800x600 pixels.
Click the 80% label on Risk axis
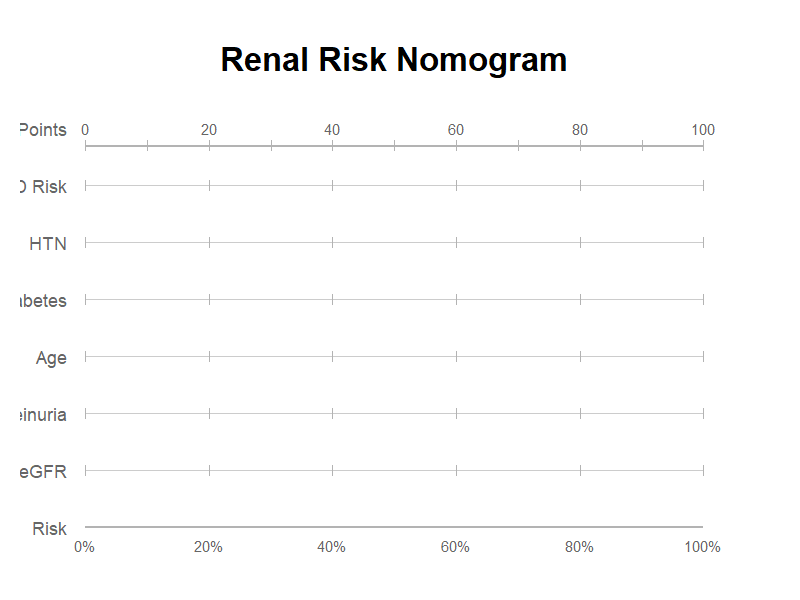pyautogui.click(x=579, y=547)
